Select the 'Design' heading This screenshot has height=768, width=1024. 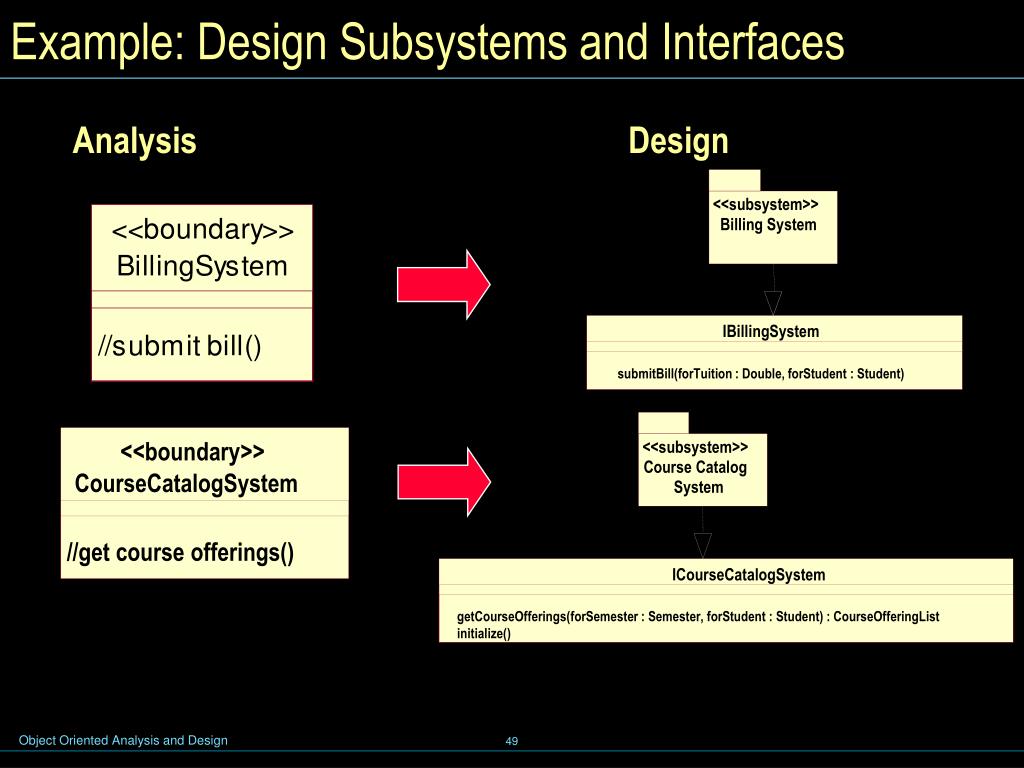679,141
